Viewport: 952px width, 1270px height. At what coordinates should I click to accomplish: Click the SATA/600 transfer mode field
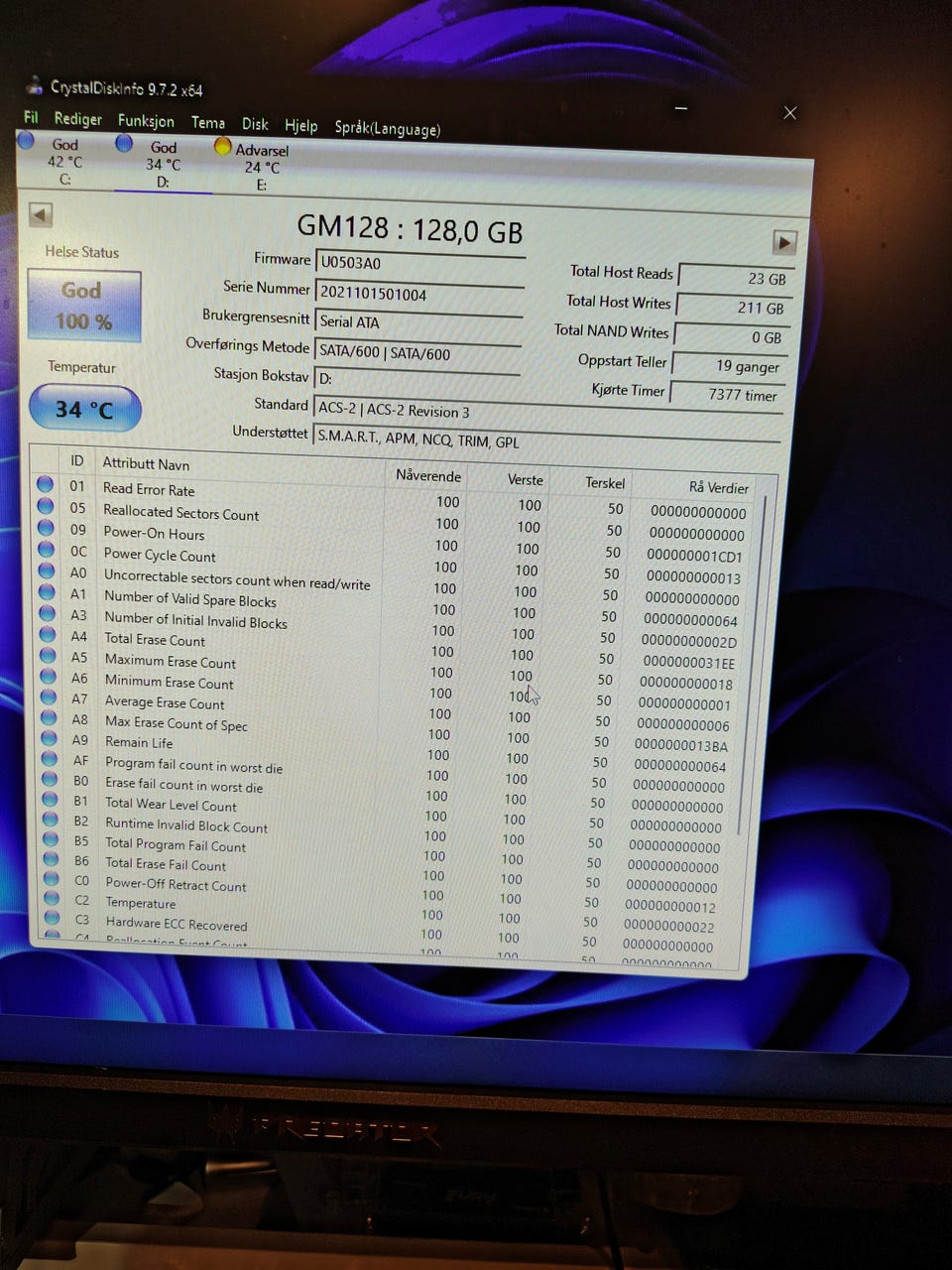416,352
